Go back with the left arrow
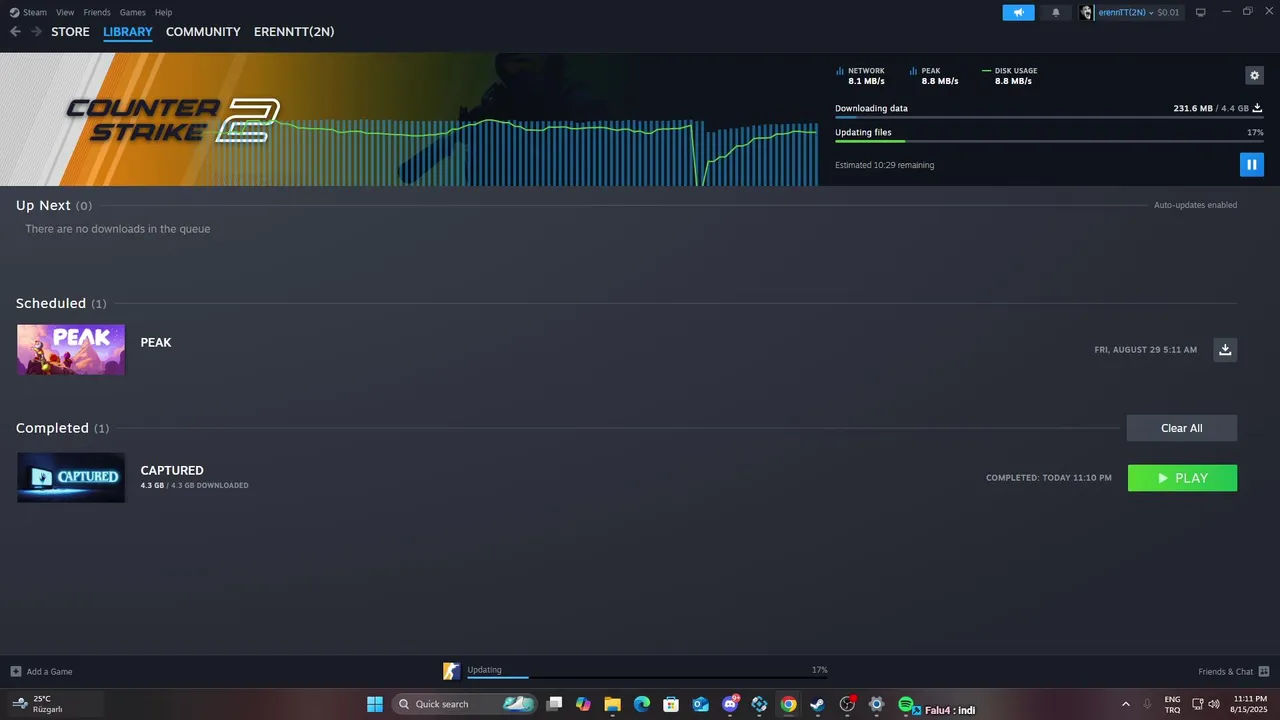Image resolution: width=1280 pixels, height=720 pixels. 15,32
